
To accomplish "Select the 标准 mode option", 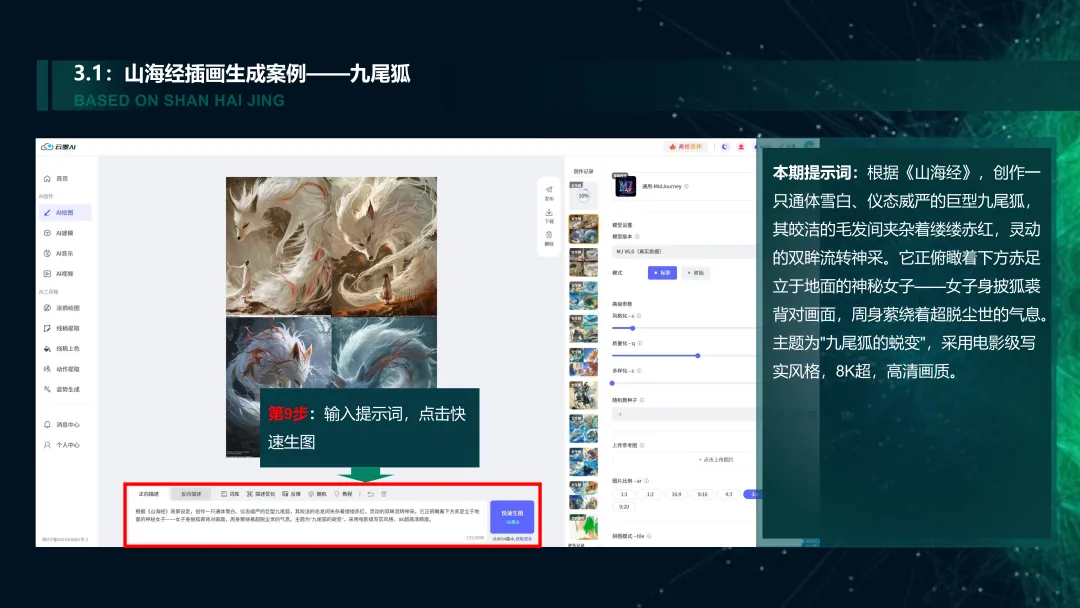I will pyautogui.click(x=662, y=273).
